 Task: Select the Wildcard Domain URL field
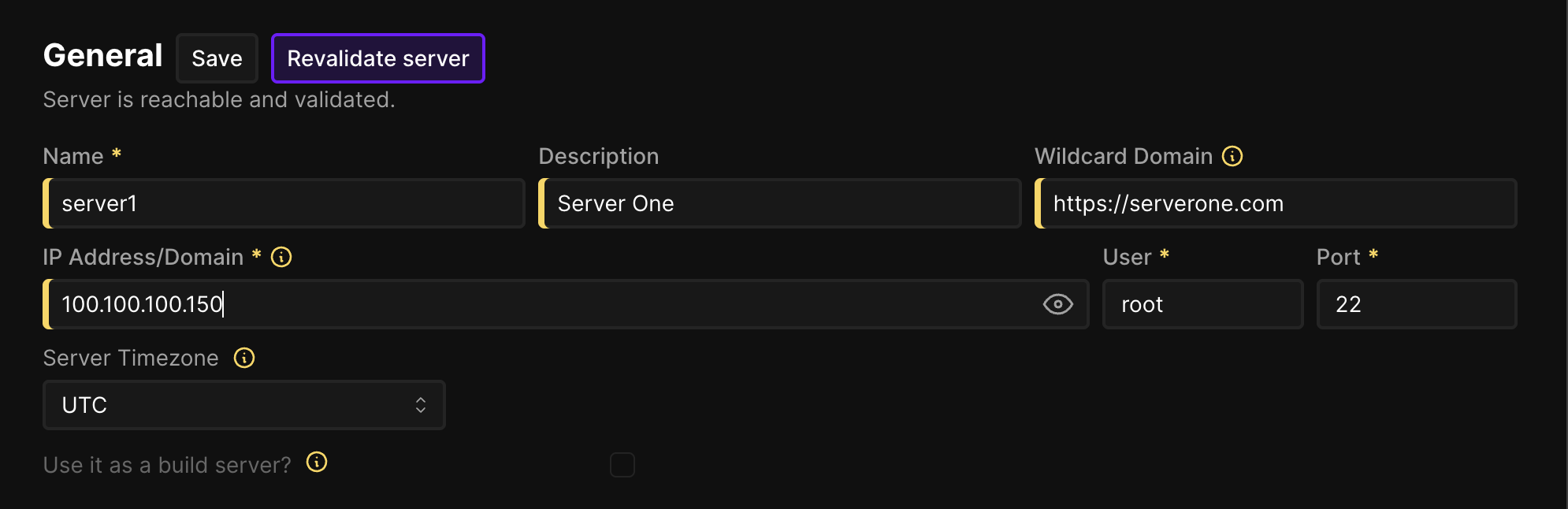[1276, 203]
